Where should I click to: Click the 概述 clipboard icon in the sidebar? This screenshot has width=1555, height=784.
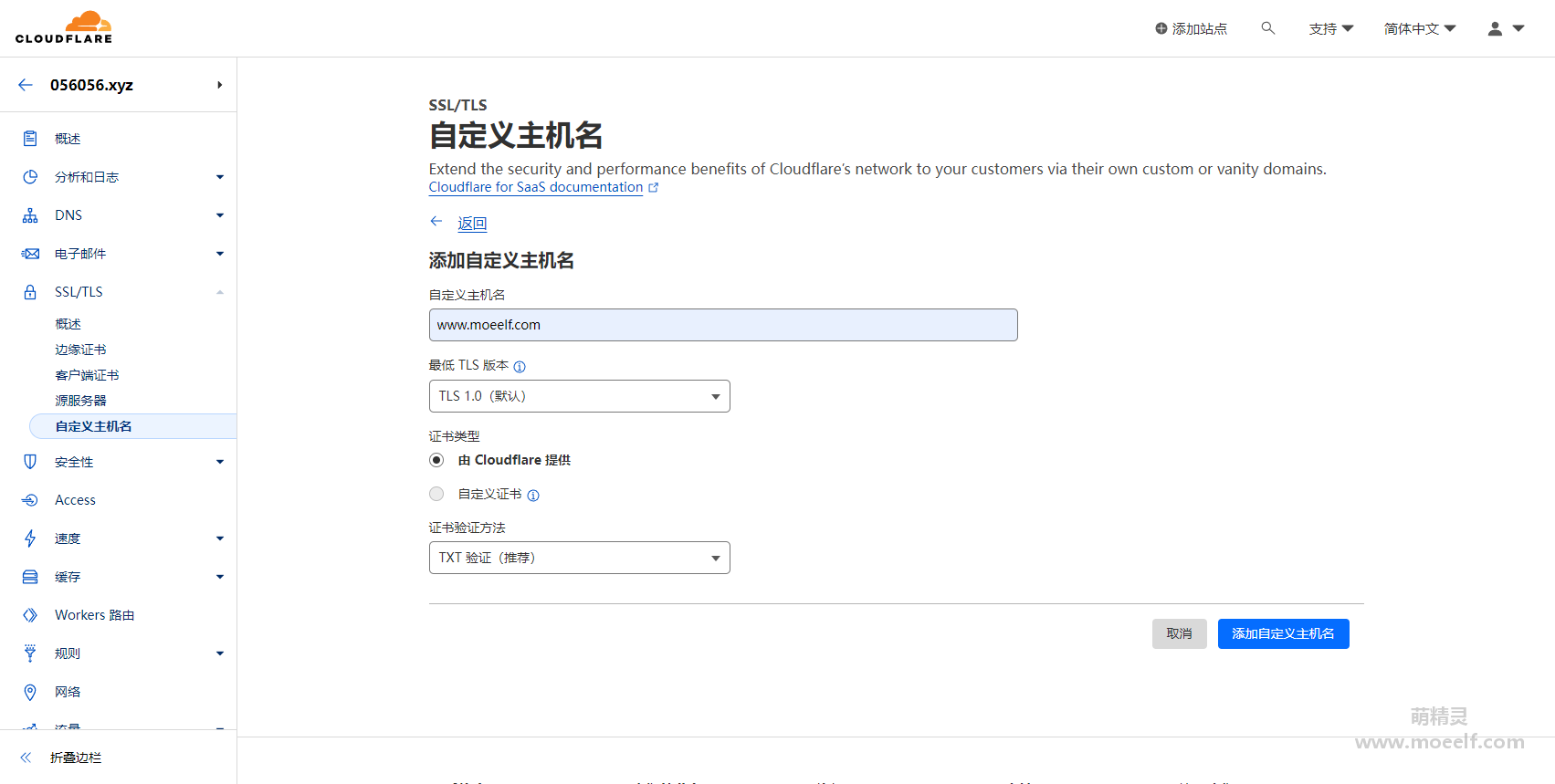coord(30,139)
